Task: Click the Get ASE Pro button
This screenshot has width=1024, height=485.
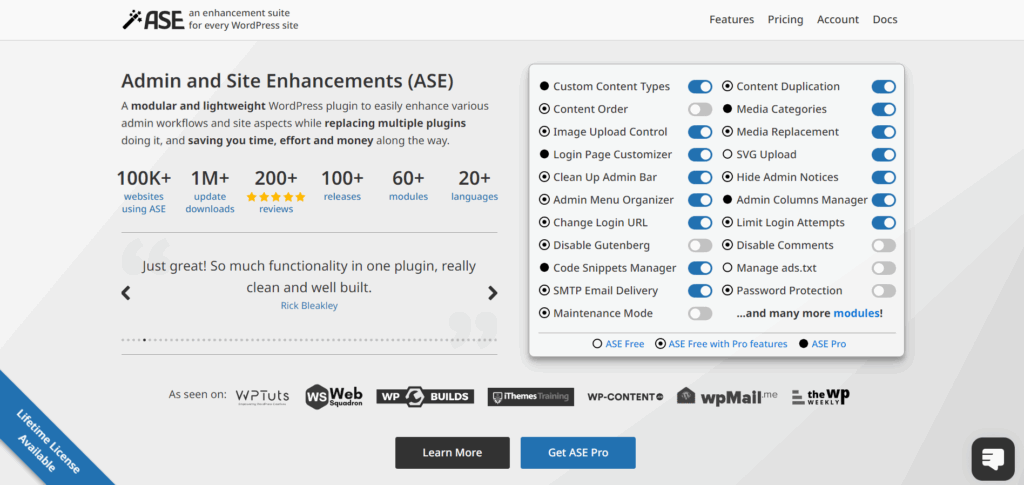Action: pos(578,452)
